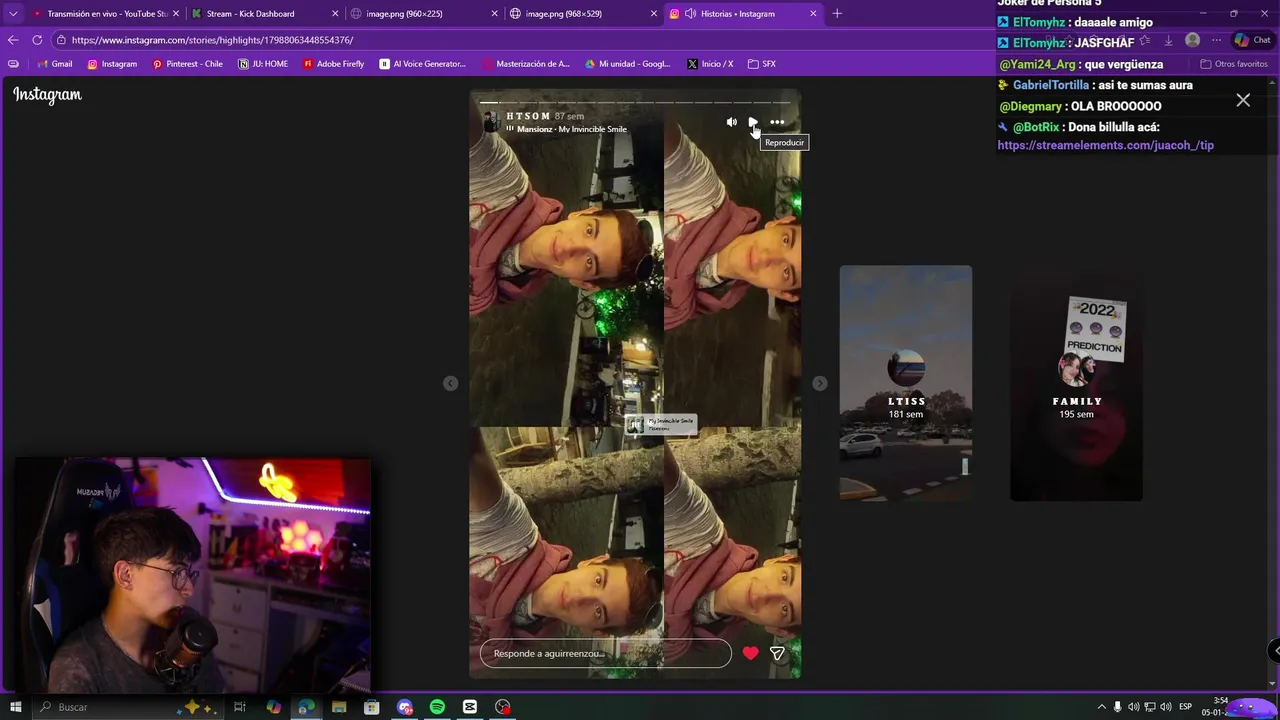Screen dimensions: 1280x720
Task: Open the LTISS highlight thumbnail
Action: click(906, 383)
